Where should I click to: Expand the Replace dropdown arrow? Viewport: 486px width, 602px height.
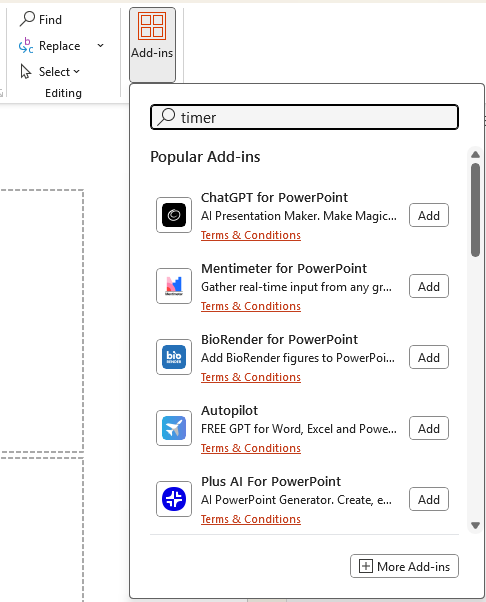[101, 46]
